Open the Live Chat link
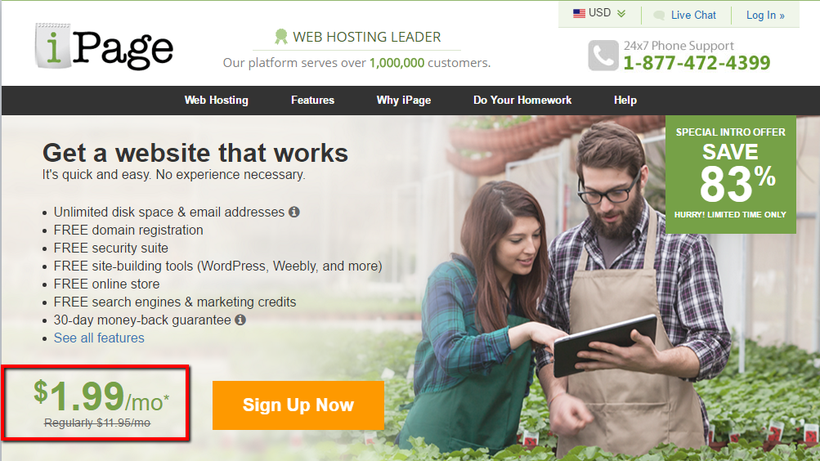The height and width of the screenshot is (461, 820). pos(693,15)
